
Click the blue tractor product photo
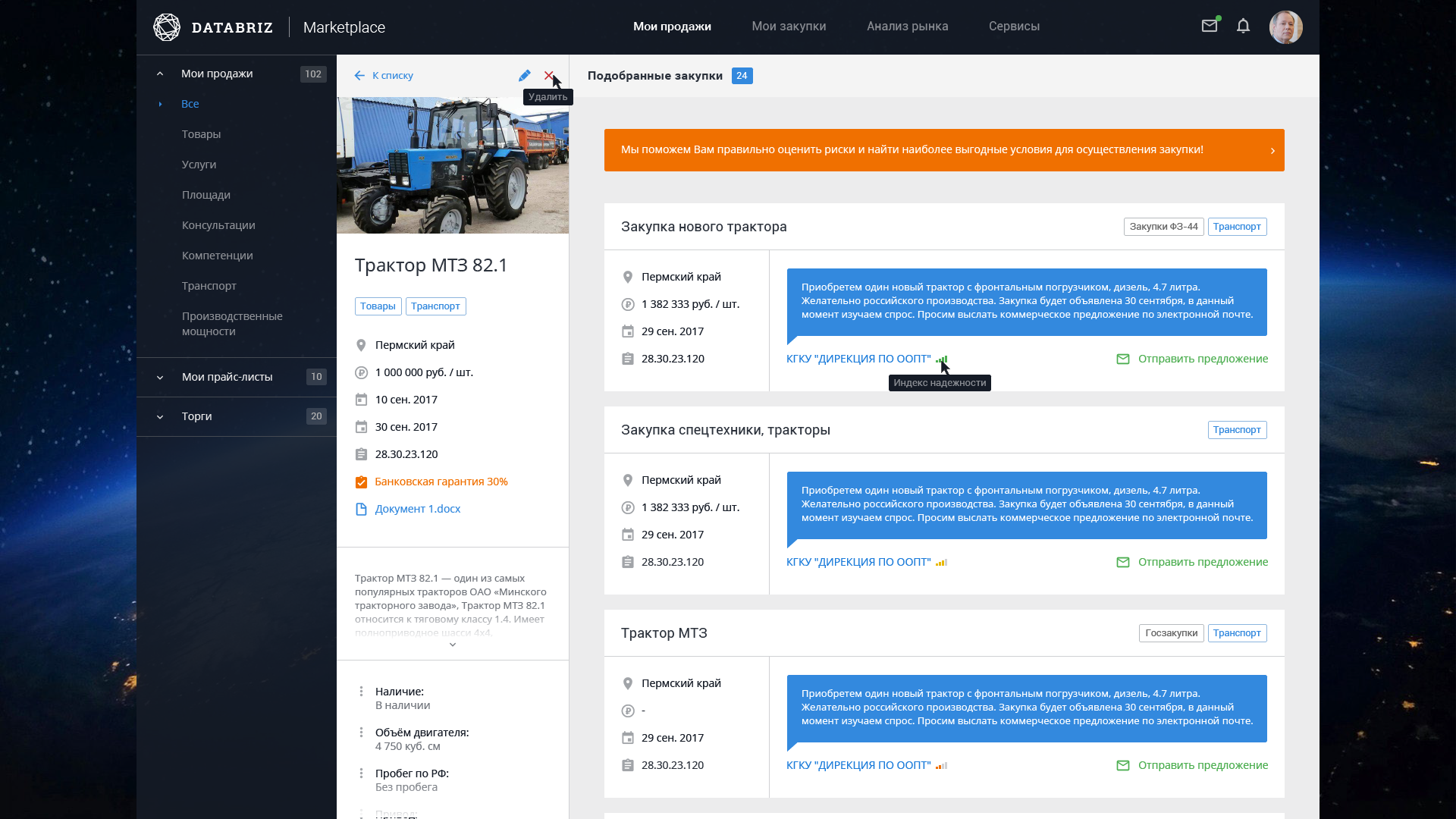pos(453,165)
